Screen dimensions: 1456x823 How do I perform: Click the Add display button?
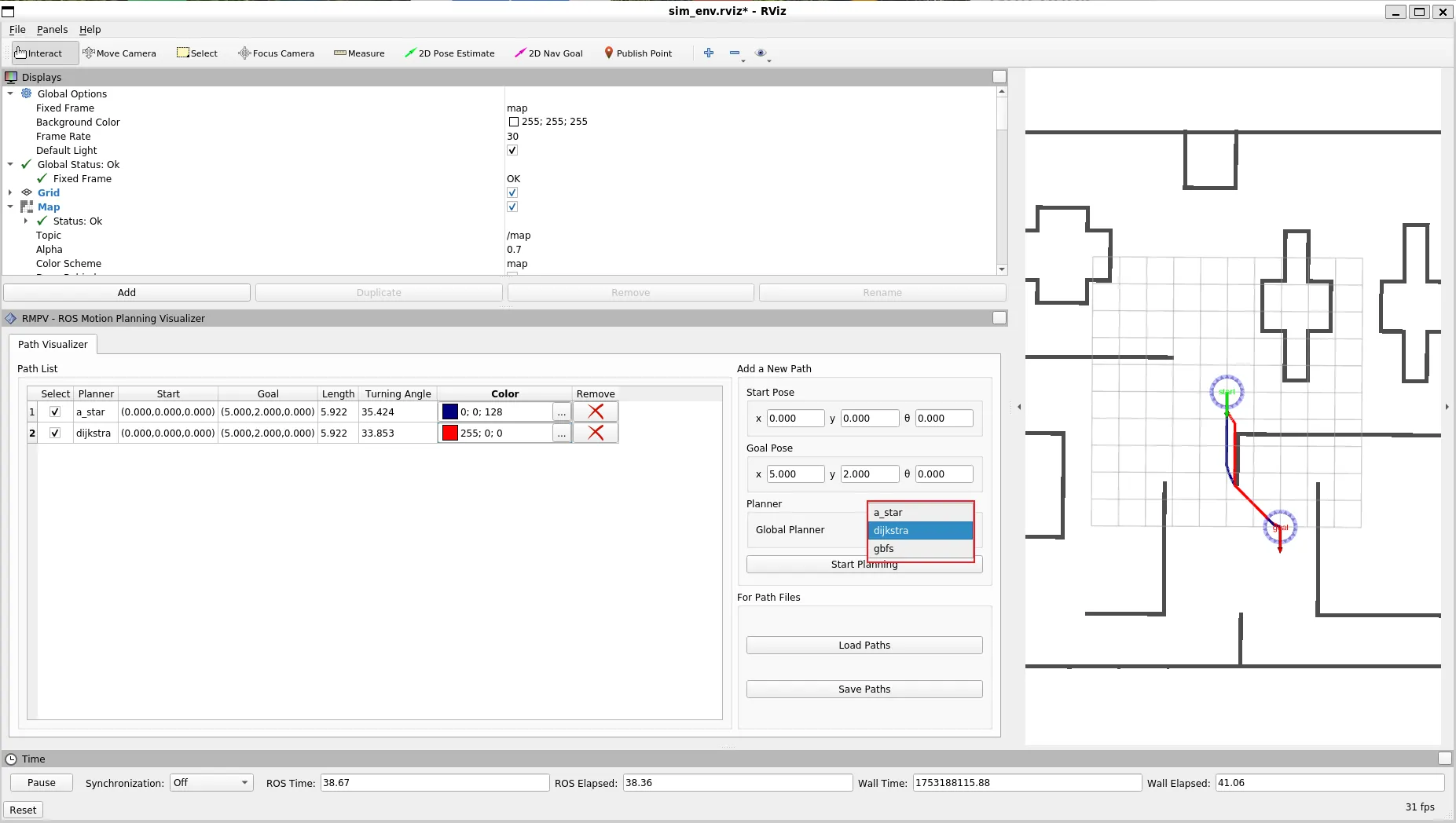127,292
